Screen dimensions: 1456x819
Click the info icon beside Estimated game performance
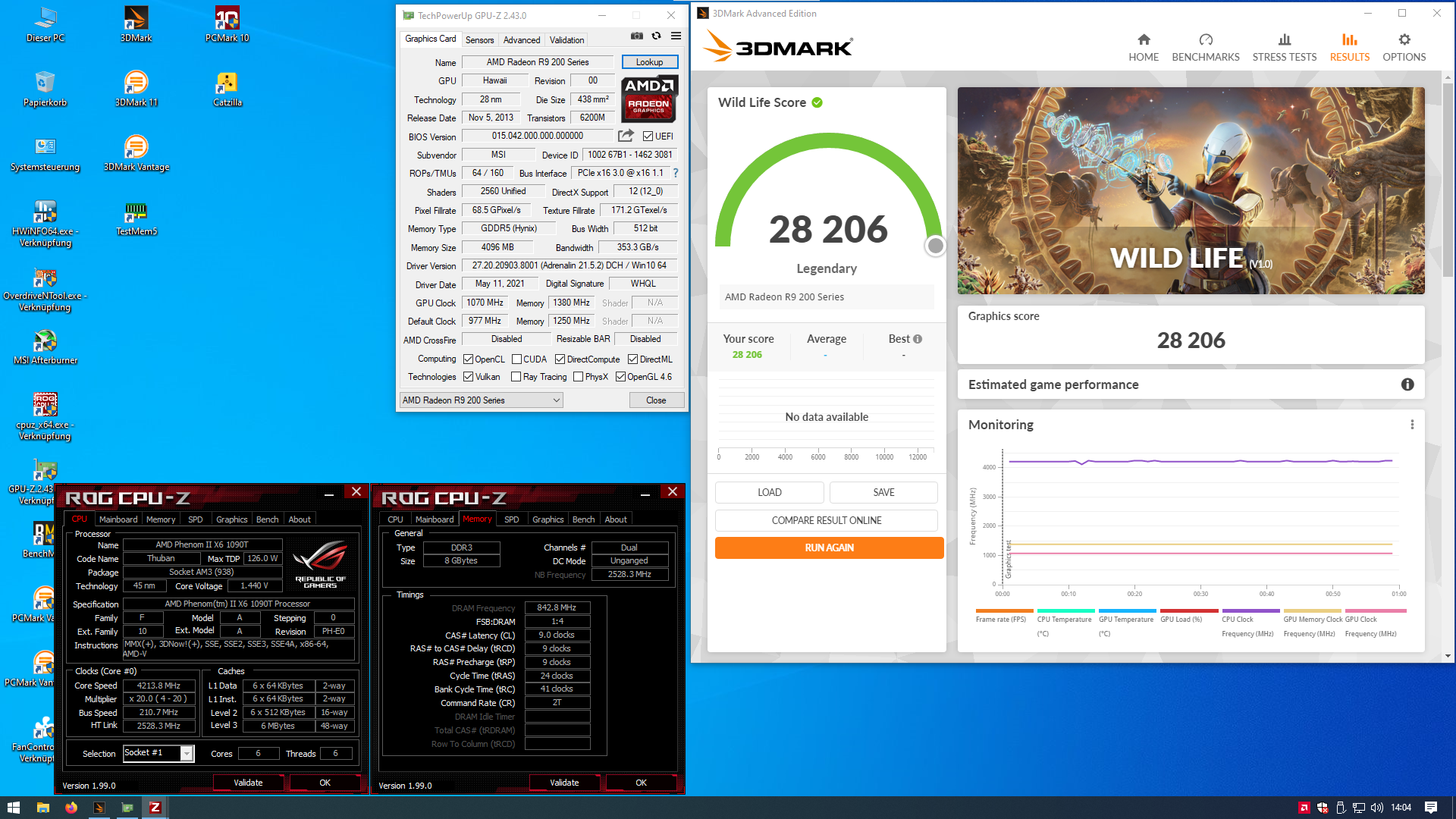tap(1407, 384)
